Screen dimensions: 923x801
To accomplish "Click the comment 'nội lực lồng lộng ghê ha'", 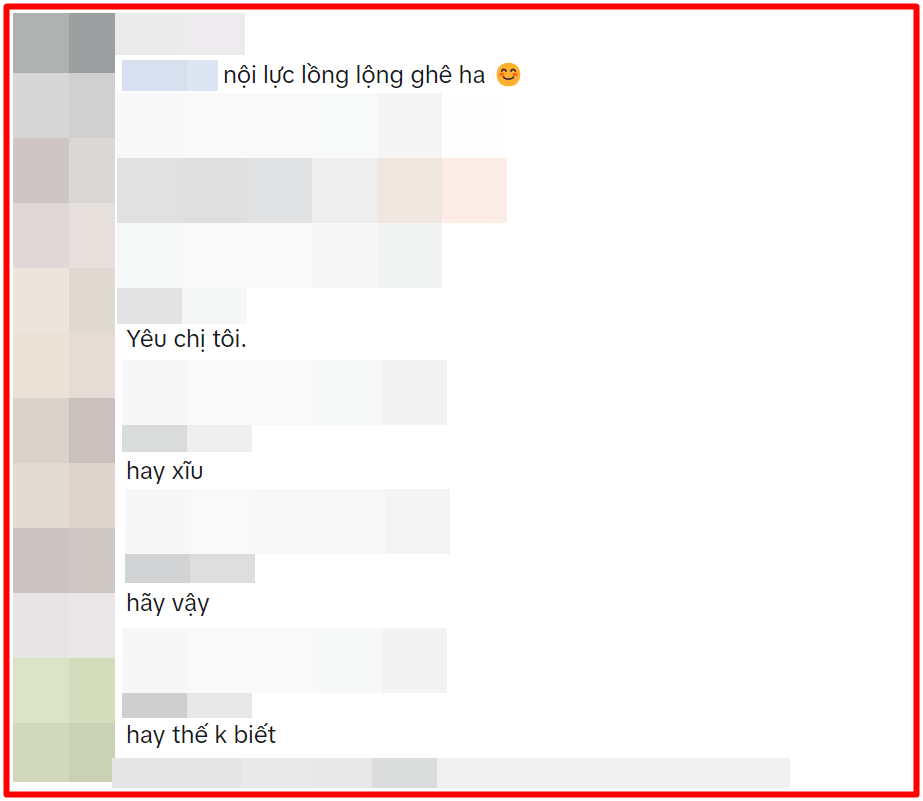I will (x=354, y=75).
